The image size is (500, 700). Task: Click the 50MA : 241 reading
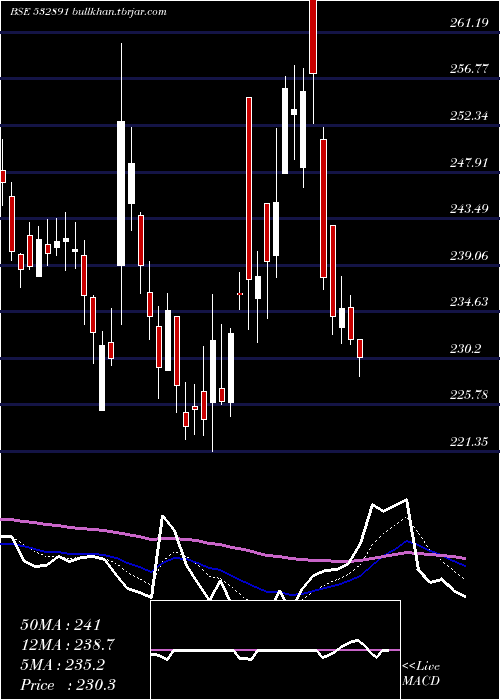tap(61, 625)
